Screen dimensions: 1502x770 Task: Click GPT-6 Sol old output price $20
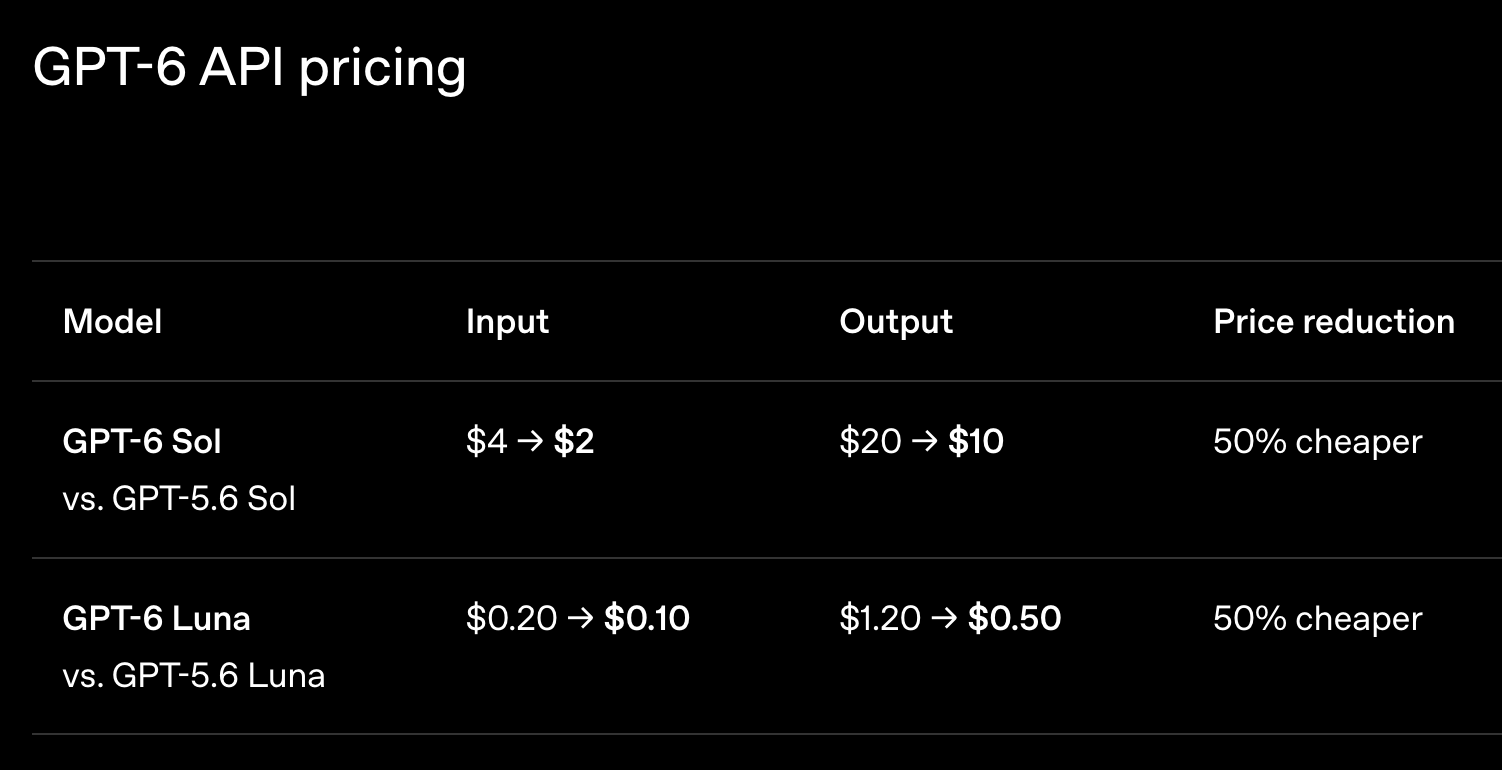coord(871,441)
